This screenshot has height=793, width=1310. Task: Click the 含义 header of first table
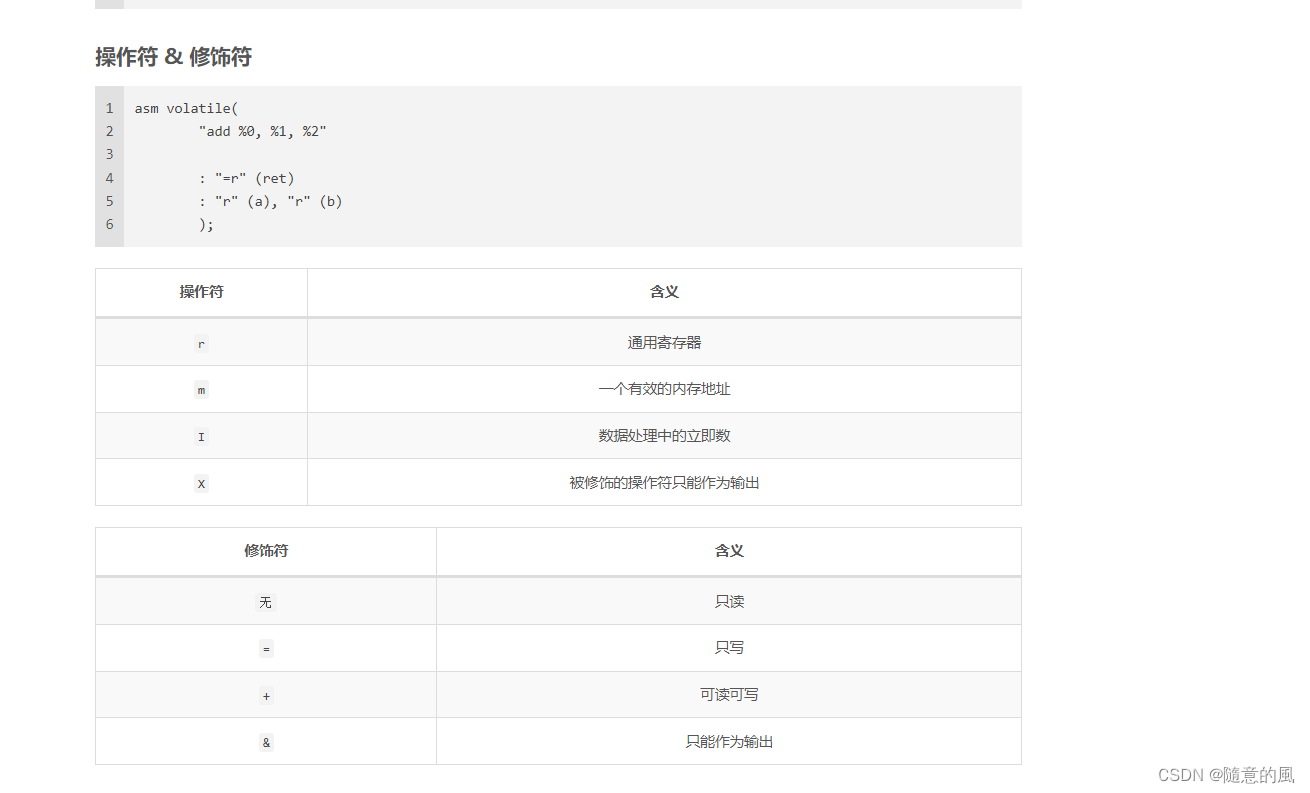[663, 292]
